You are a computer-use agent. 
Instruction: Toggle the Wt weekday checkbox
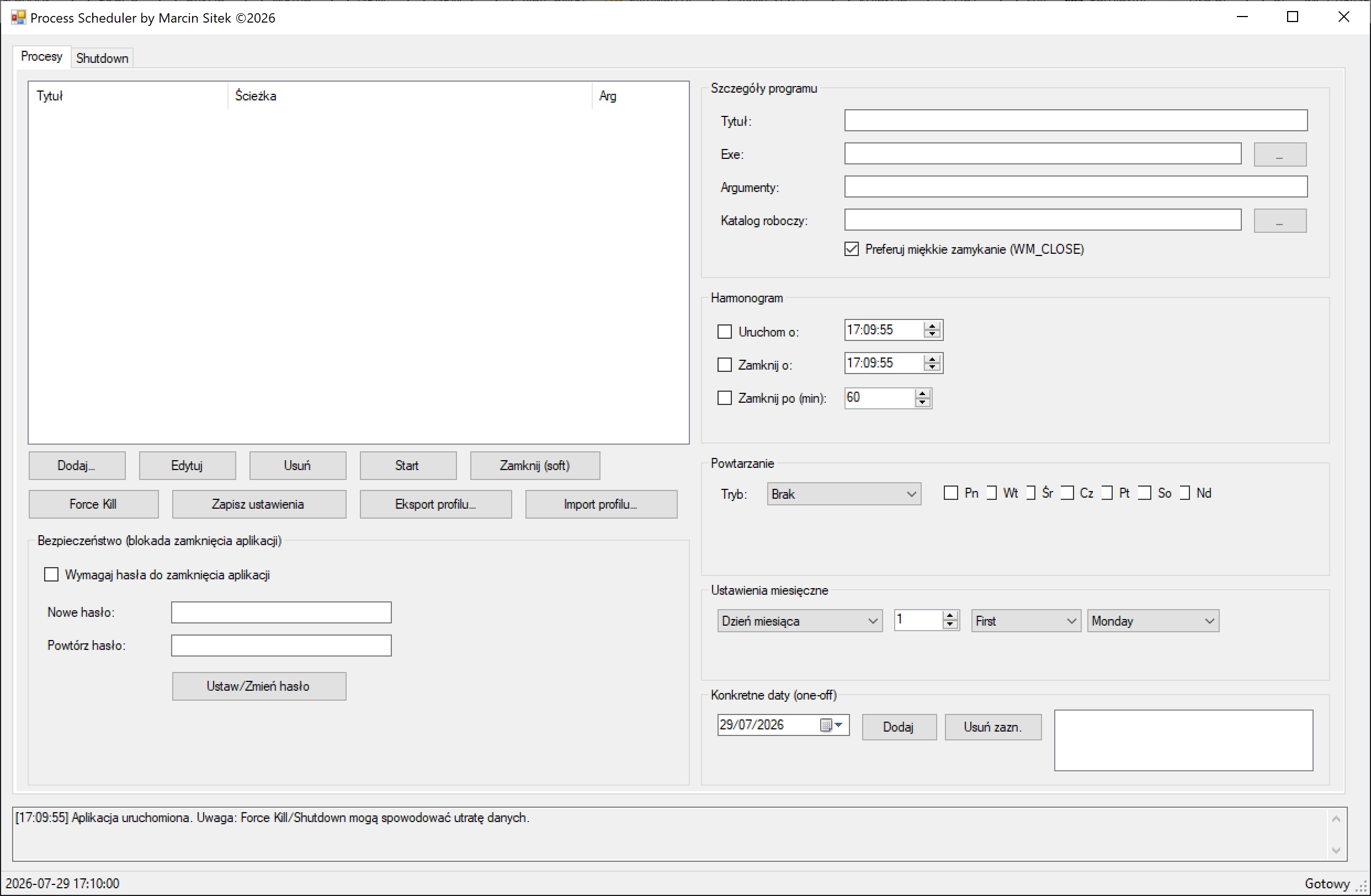pos(991,493)
